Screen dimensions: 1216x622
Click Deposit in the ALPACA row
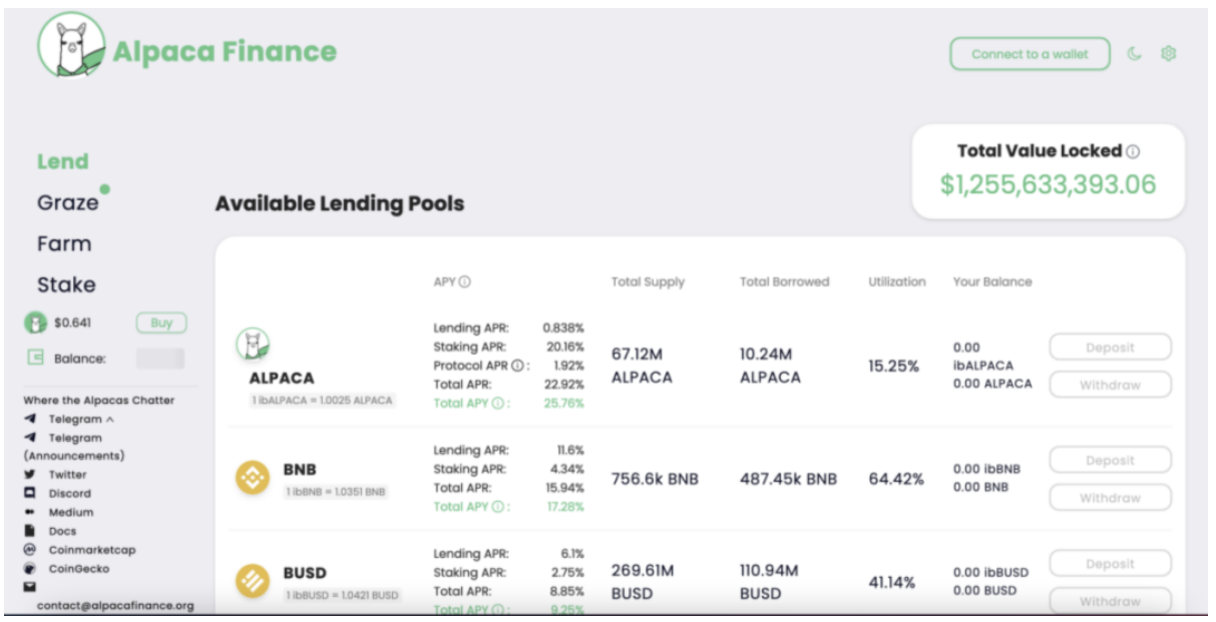click(1110, 348)
